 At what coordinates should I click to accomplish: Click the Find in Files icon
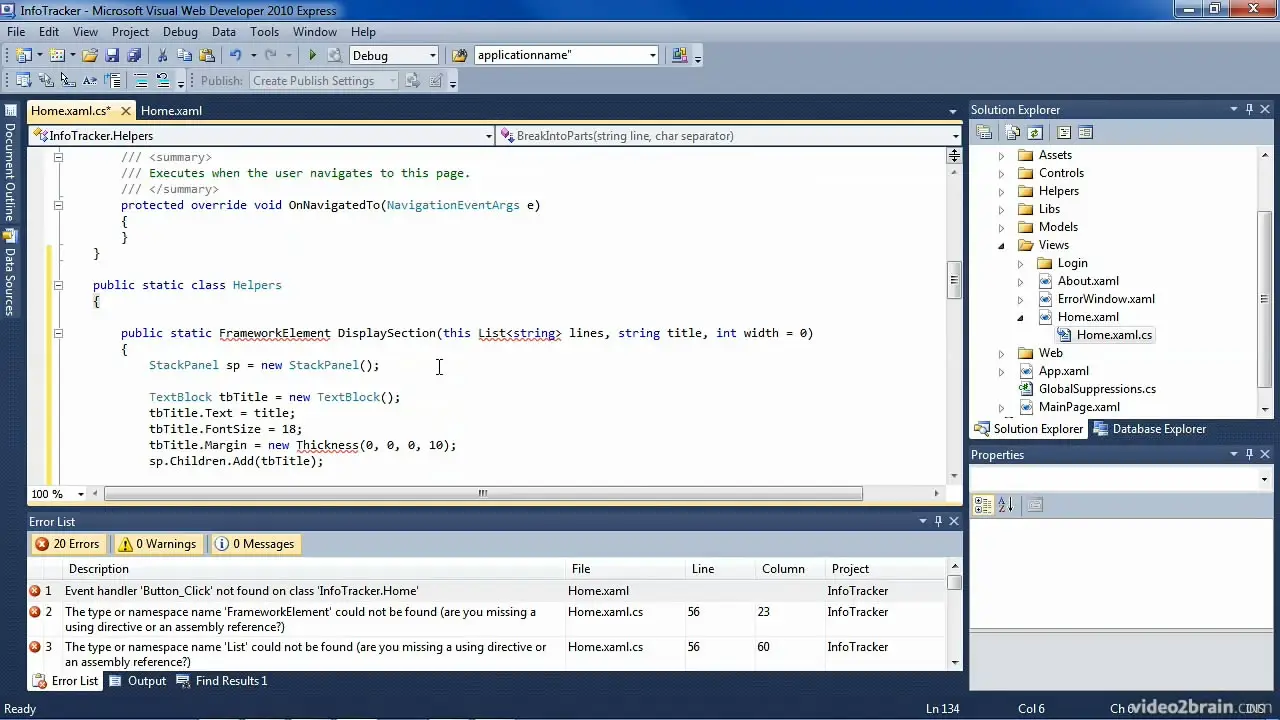459,55
